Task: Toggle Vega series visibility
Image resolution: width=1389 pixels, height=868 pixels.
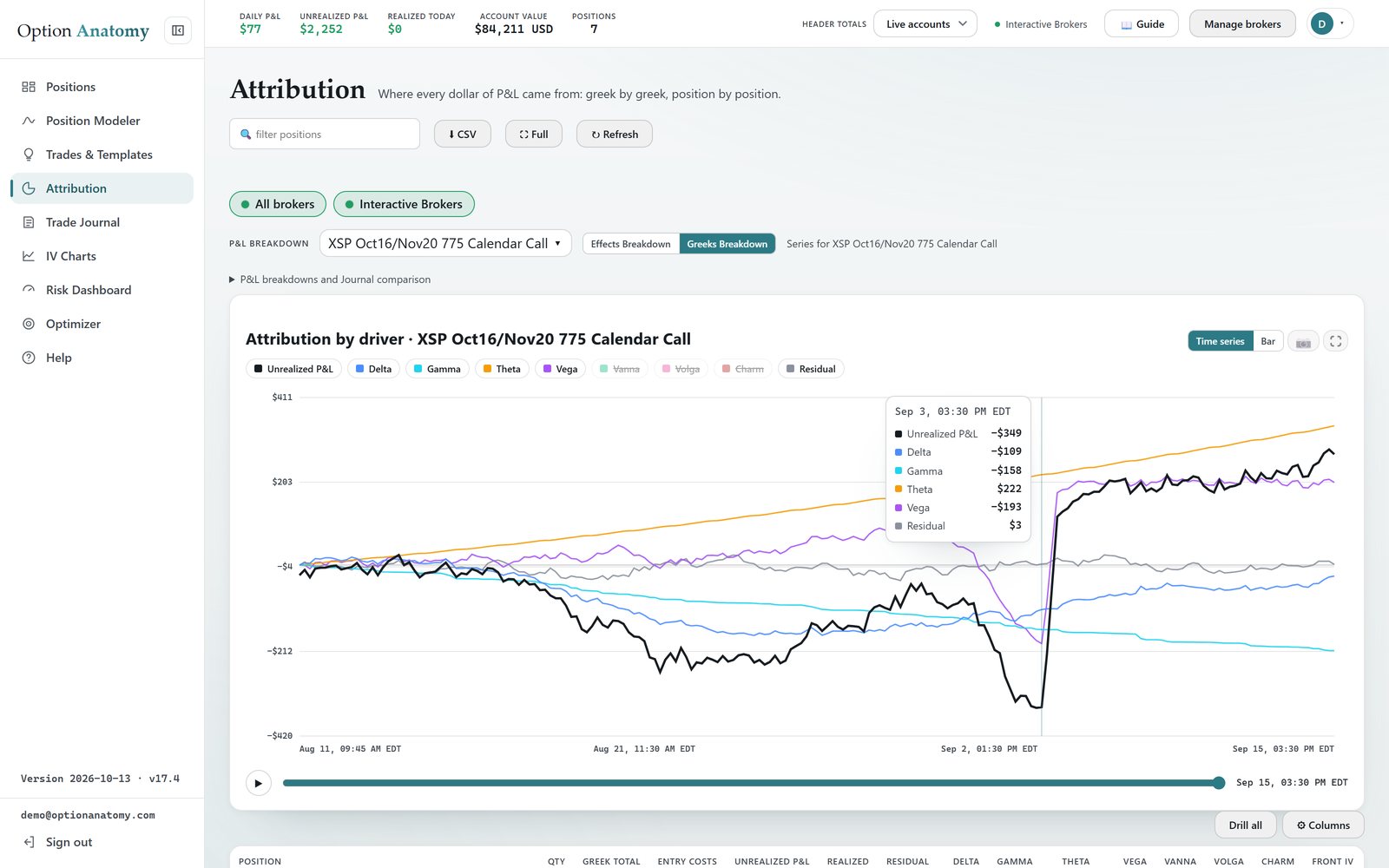Action: pyautogui.click(x=561, y=369)
